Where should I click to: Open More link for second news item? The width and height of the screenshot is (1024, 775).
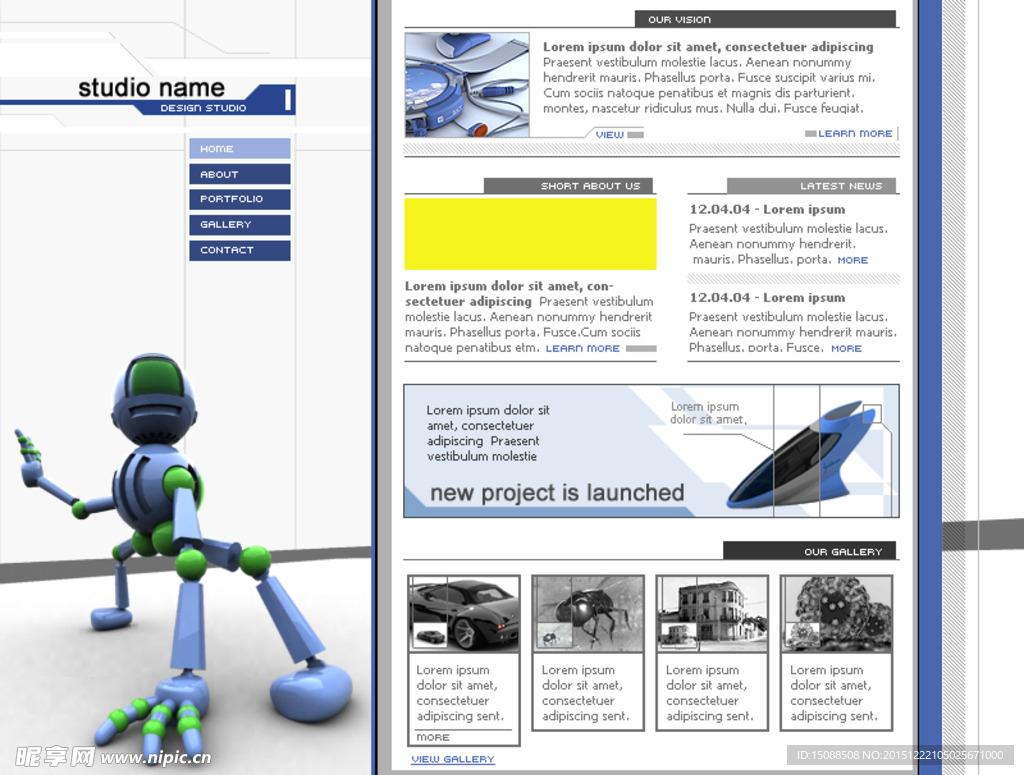[x=845, y=348]
